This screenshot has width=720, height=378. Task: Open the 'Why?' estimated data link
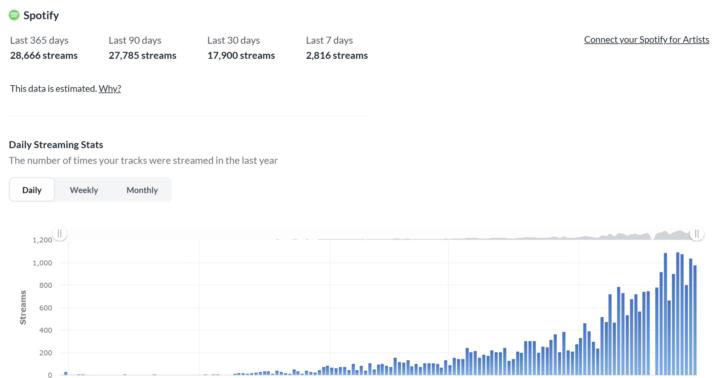pos(110,89)
